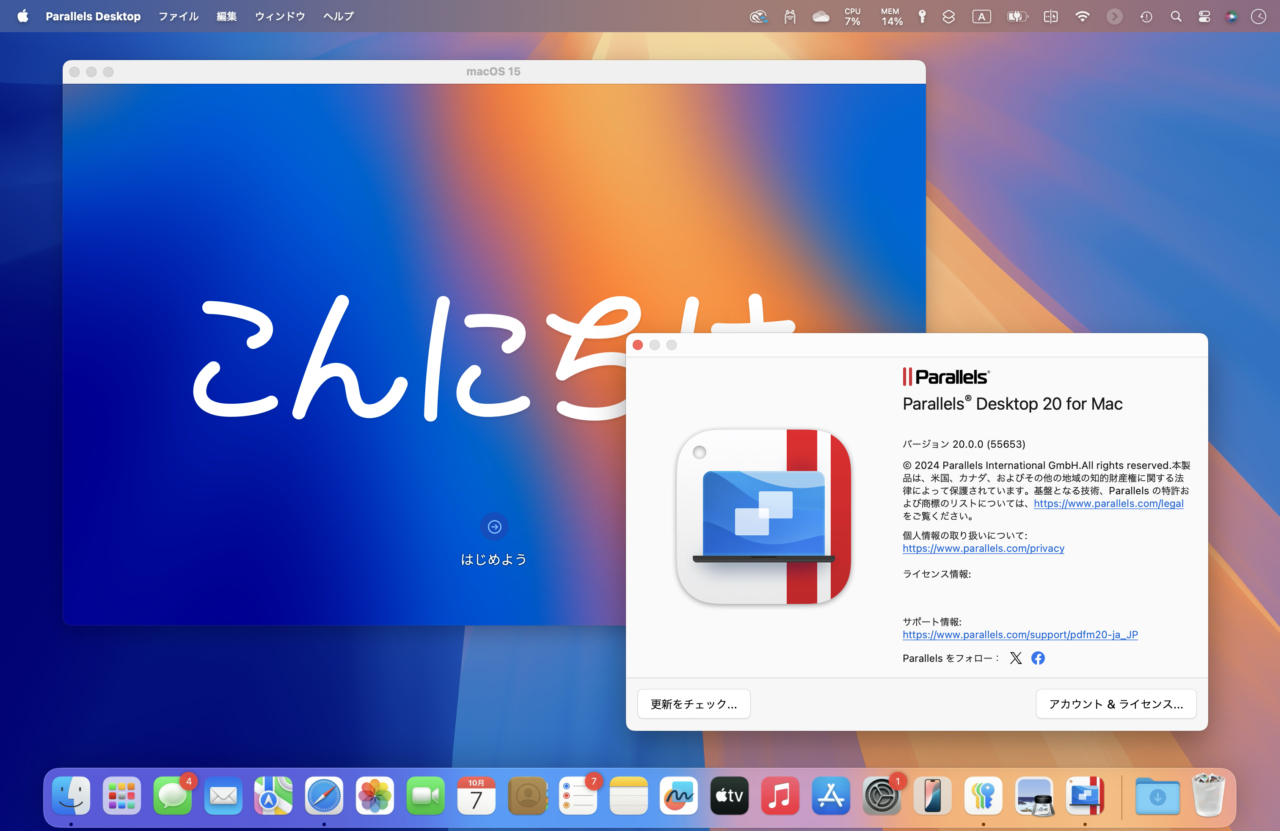
Task: Click the 更新をチェック... button
Action: pos(694,704)
